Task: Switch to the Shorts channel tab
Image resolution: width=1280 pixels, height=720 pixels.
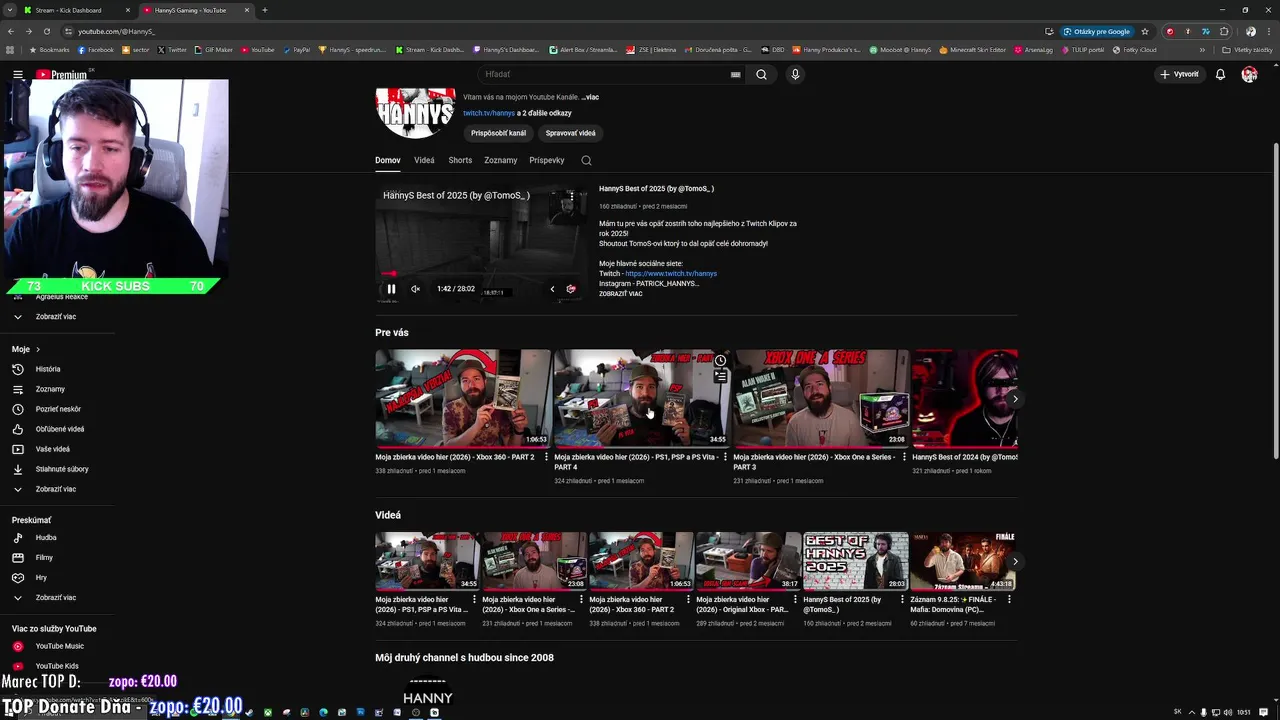Action: pos(460,160)
